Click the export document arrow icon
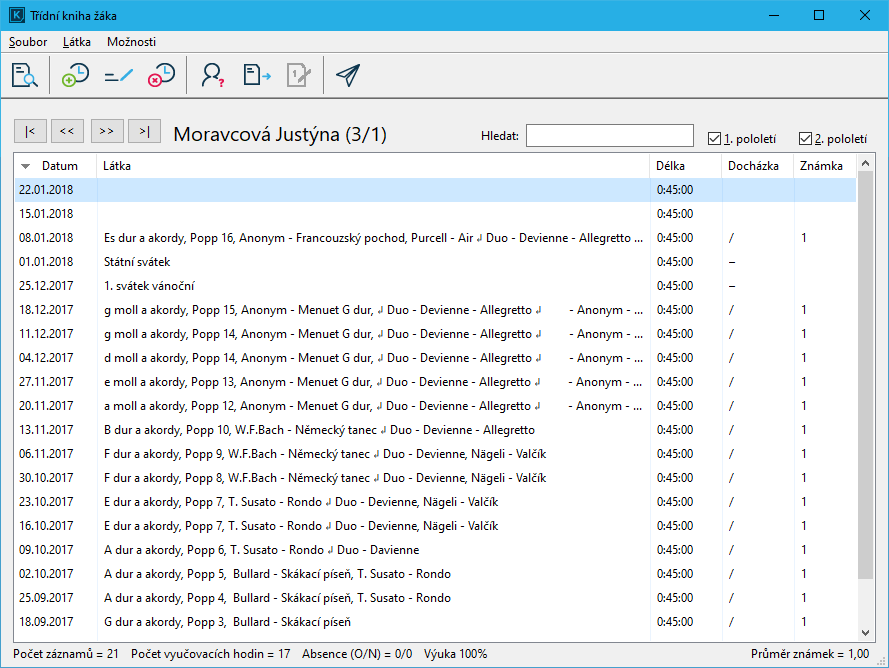 257,76
